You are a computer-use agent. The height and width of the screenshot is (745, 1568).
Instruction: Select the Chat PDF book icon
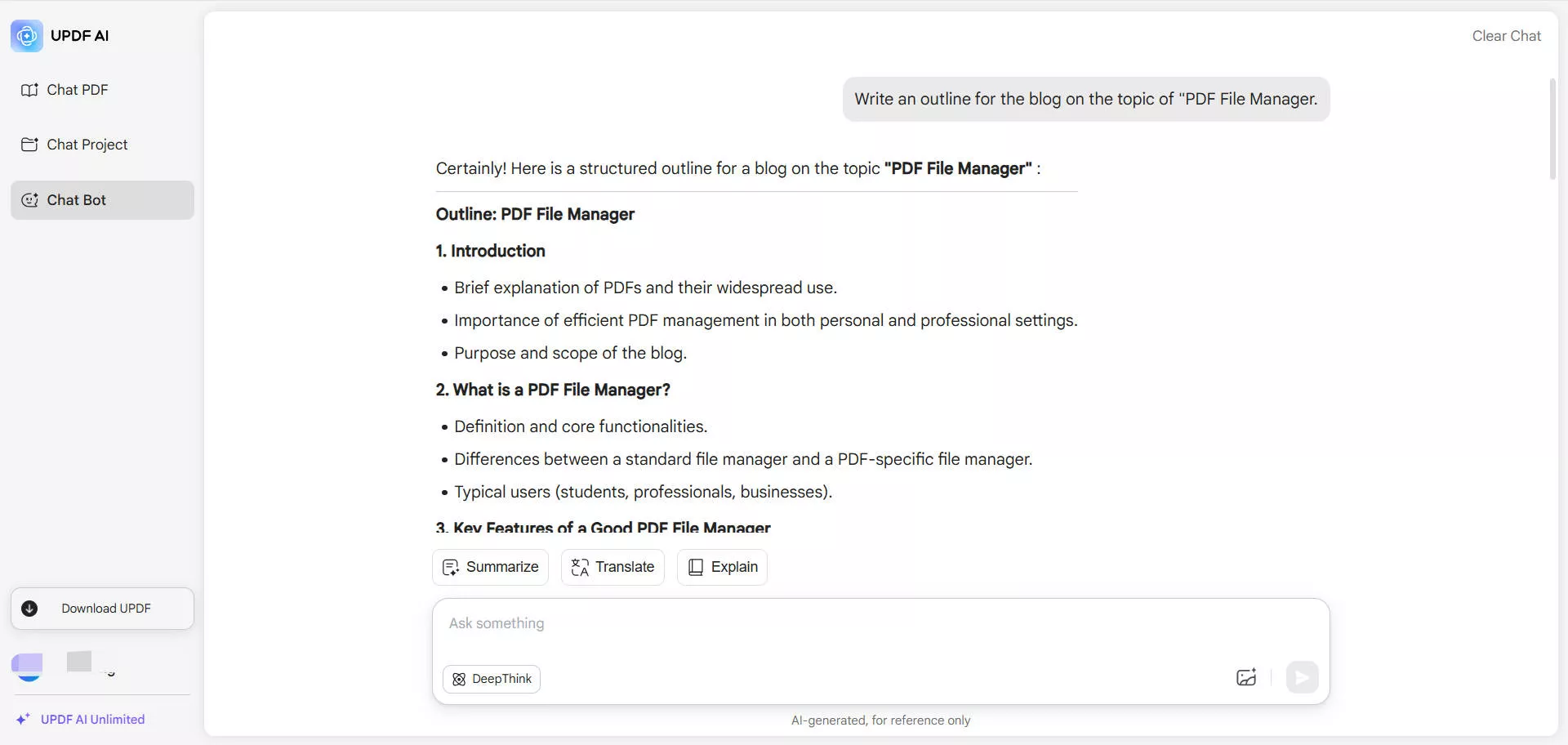[x=30, y=89]
